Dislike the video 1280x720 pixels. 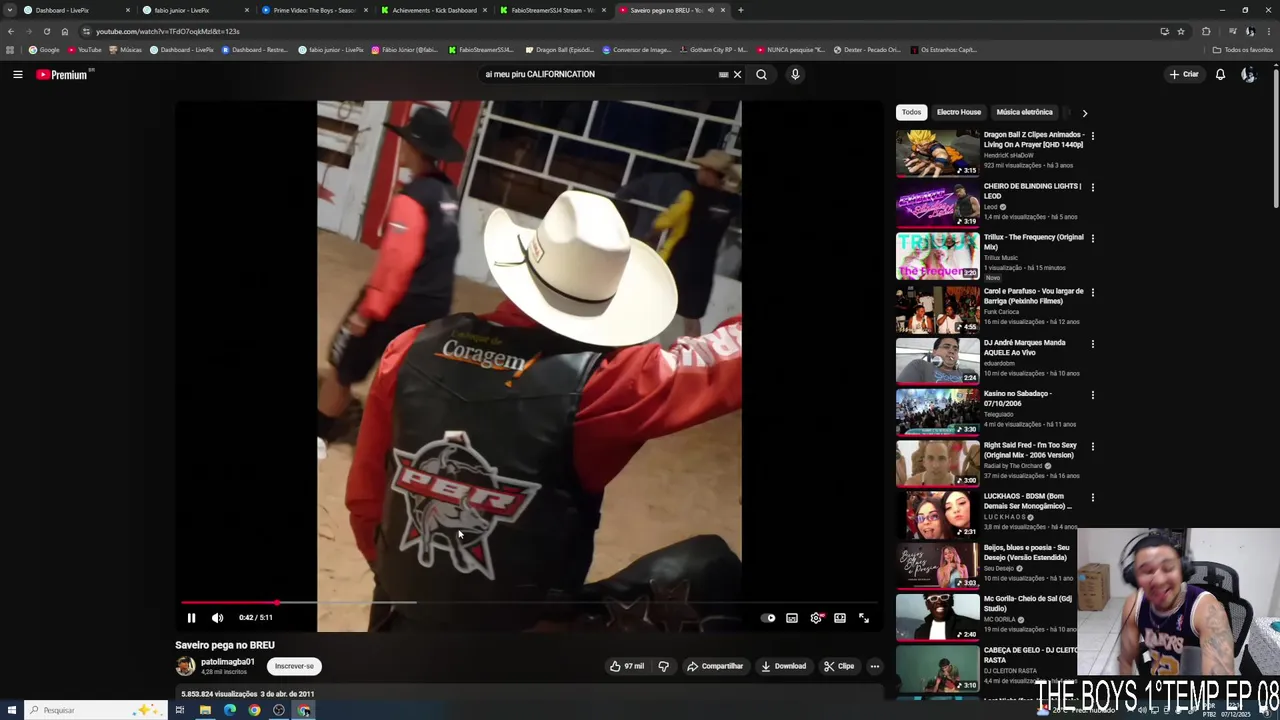pyautogui.click(x=663, y=666)
